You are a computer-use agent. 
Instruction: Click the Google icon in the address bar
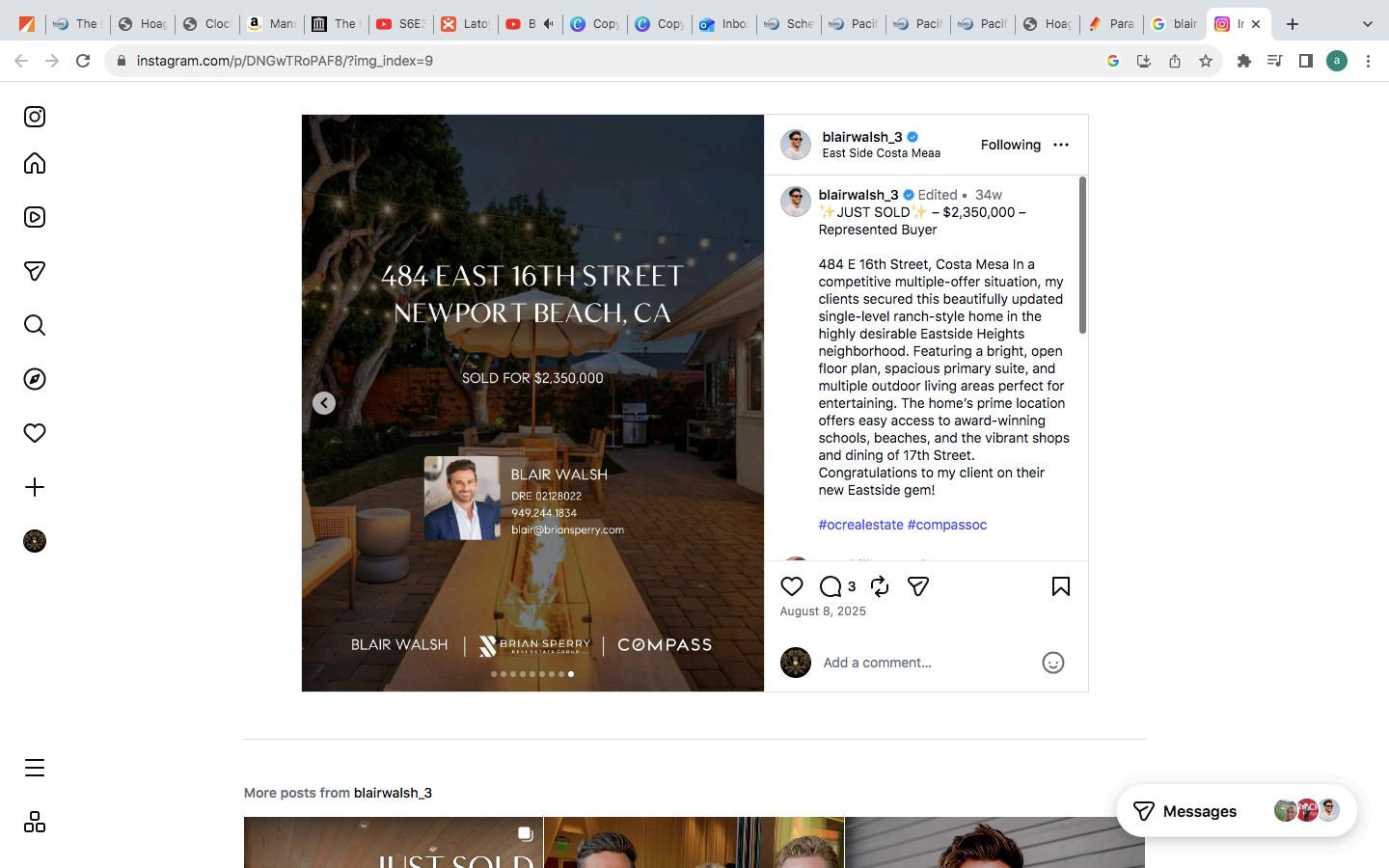click(x=1113, y=61)
